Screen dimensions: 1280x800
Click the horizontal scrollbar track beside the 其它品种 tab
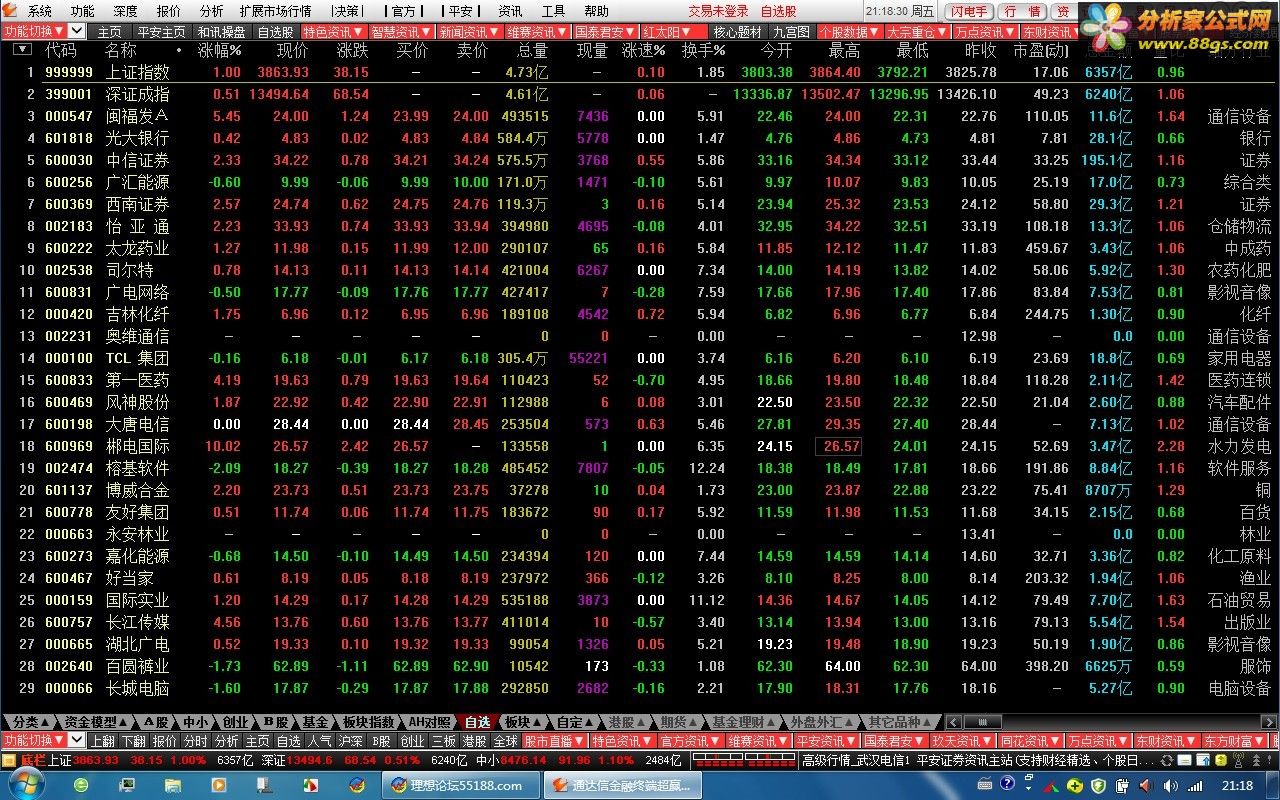click(x=1110, y=721)
